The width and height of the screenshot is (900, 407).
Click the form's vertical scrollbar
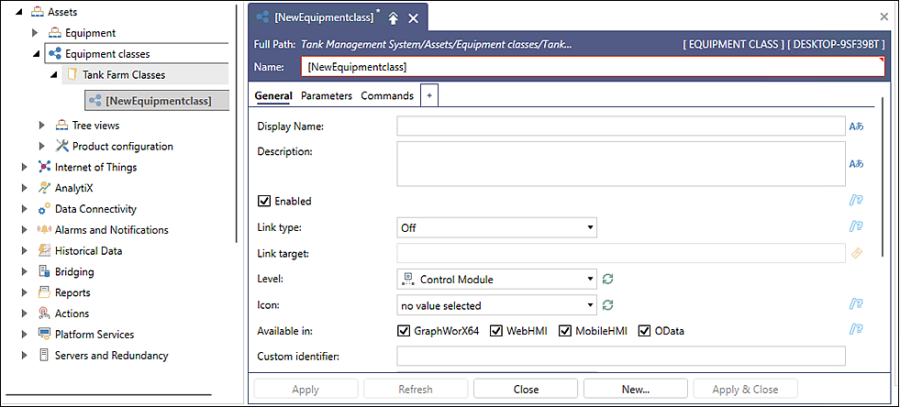882,178
